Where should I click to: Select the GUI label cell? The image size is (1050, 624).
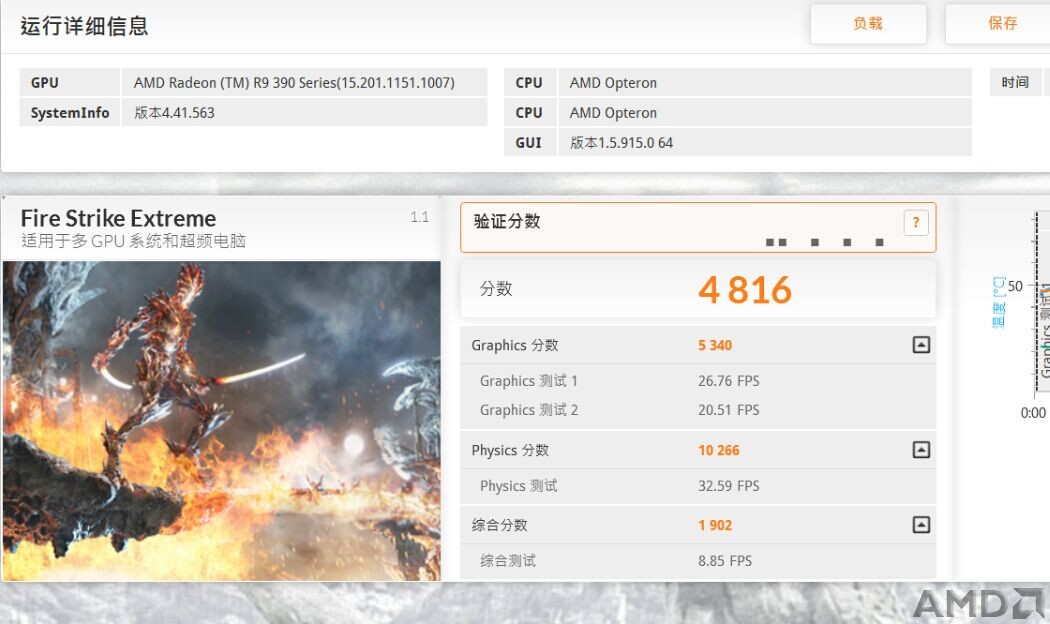(530, 143)
